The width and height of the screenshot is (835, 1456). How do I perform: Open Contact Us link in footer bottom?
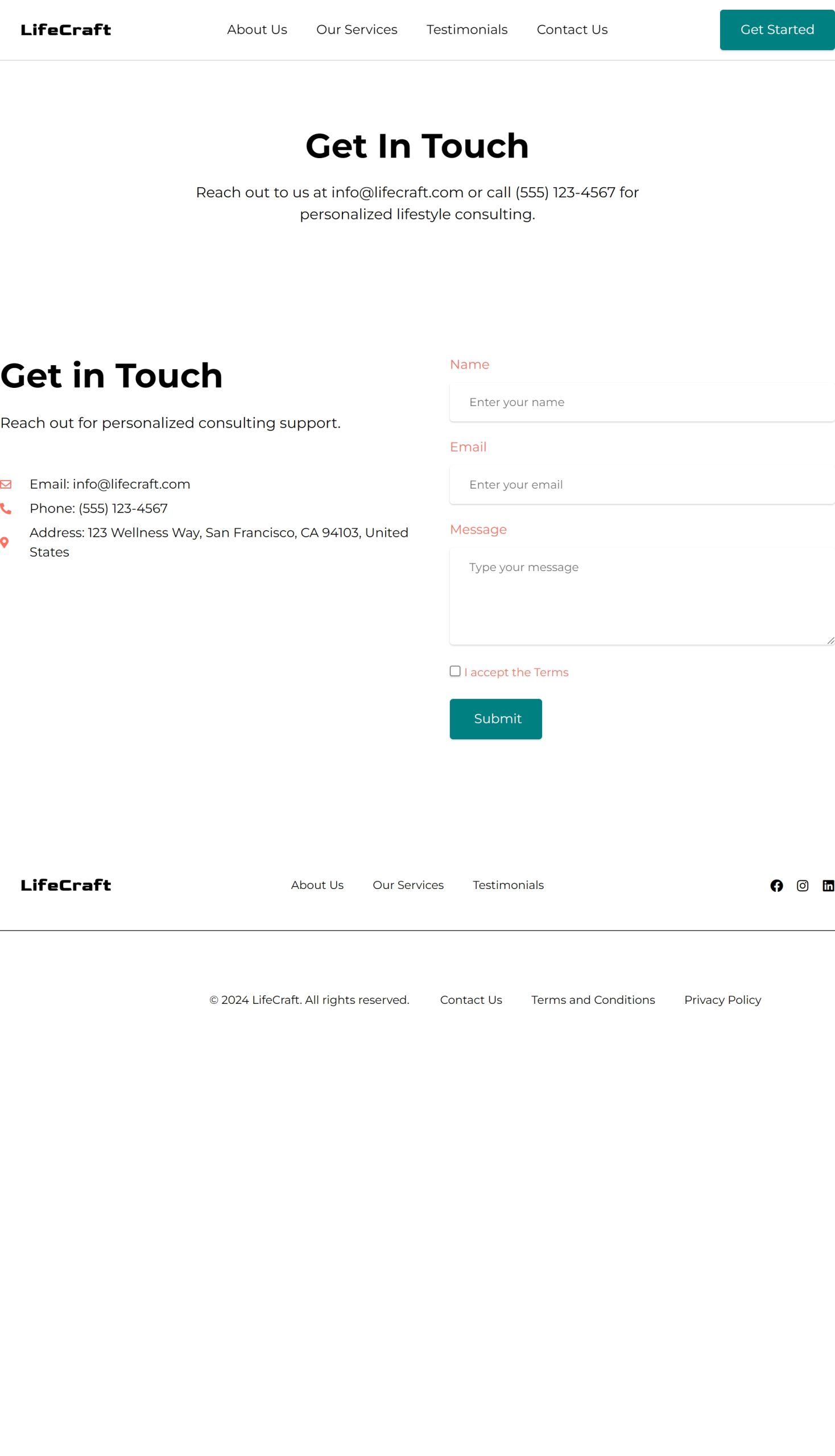[x=471, y=999]
